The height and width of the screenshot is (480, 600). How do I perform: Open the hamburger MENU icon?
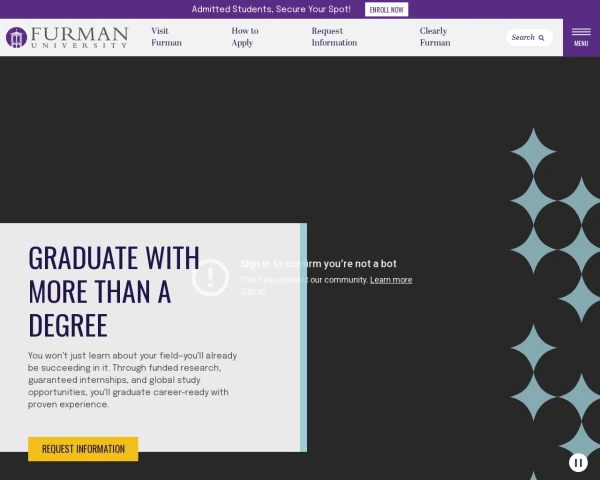coord(581,32)
